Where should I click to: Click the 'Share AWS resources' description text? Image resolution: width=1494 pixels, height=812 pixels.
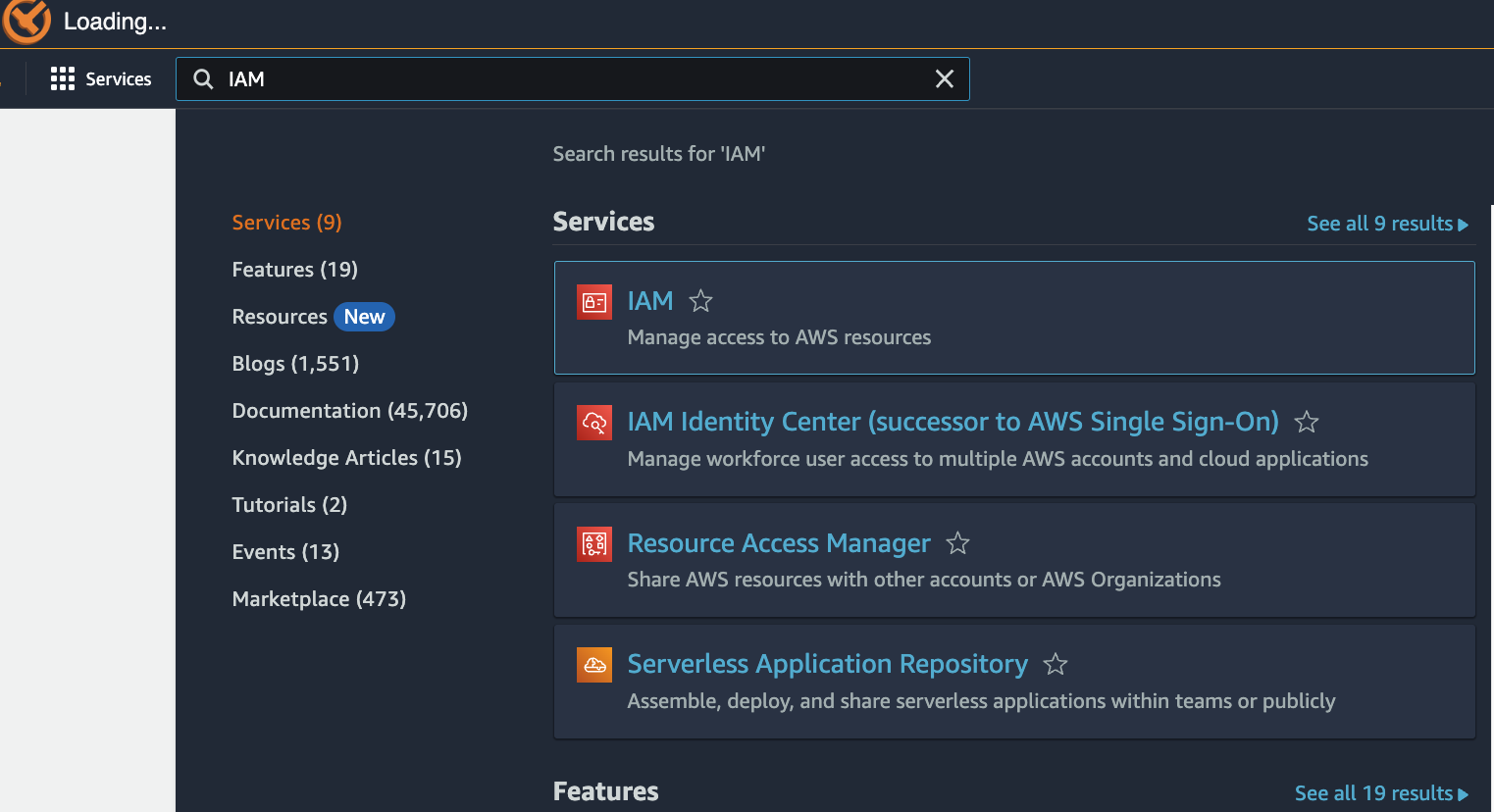click(x=924, y=580)
